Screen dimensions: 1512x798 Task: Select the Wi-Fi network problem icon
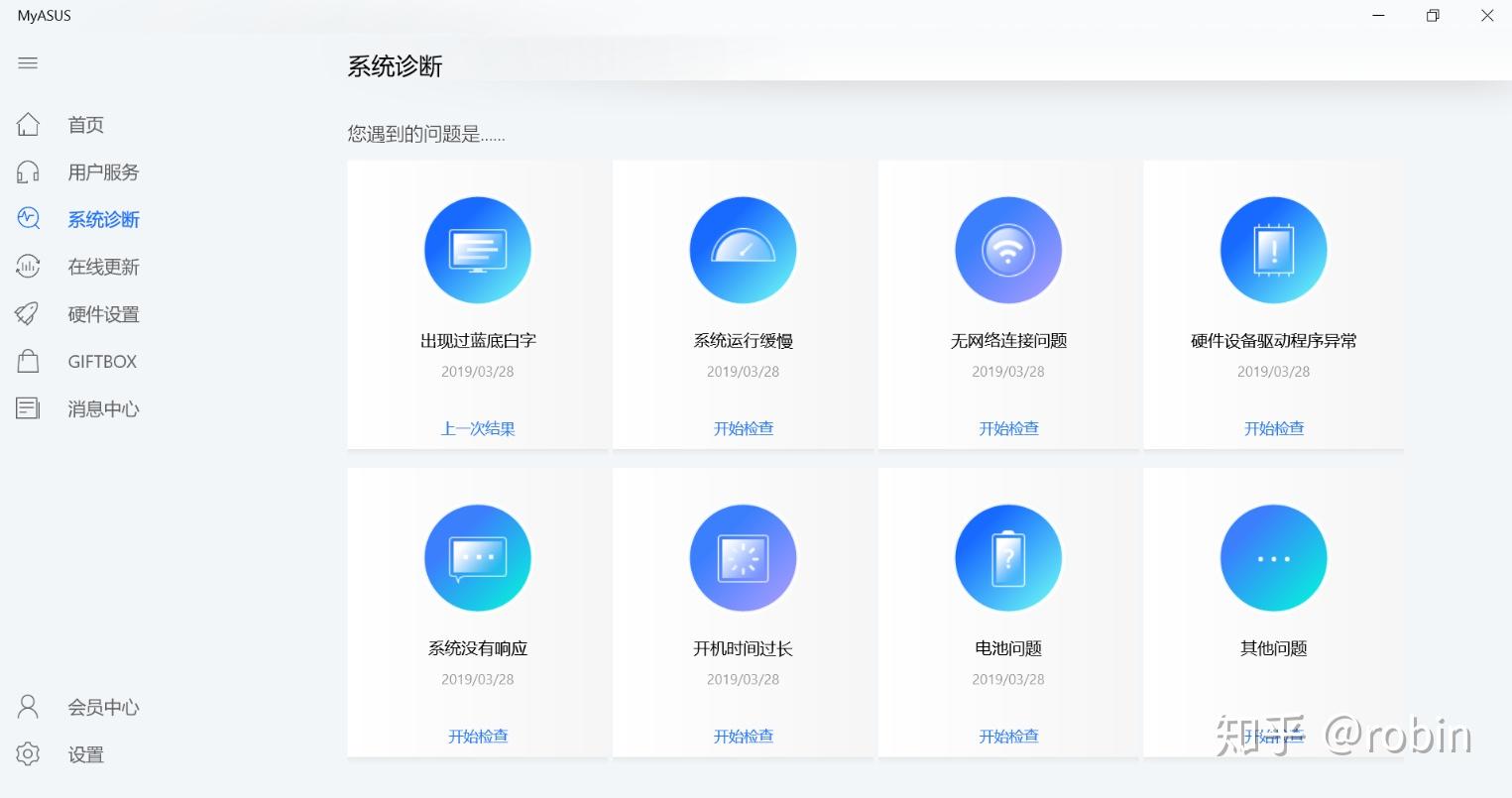[1007, 250]
